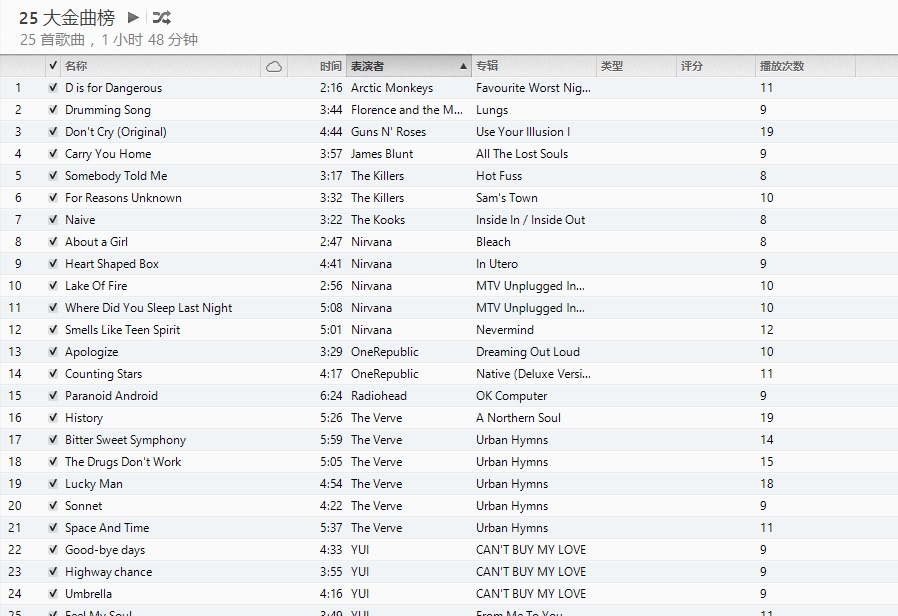Uncheck Bitter Sweet Symphony checkbox
This screenshot has width=898, height=616.
(53, 440)
